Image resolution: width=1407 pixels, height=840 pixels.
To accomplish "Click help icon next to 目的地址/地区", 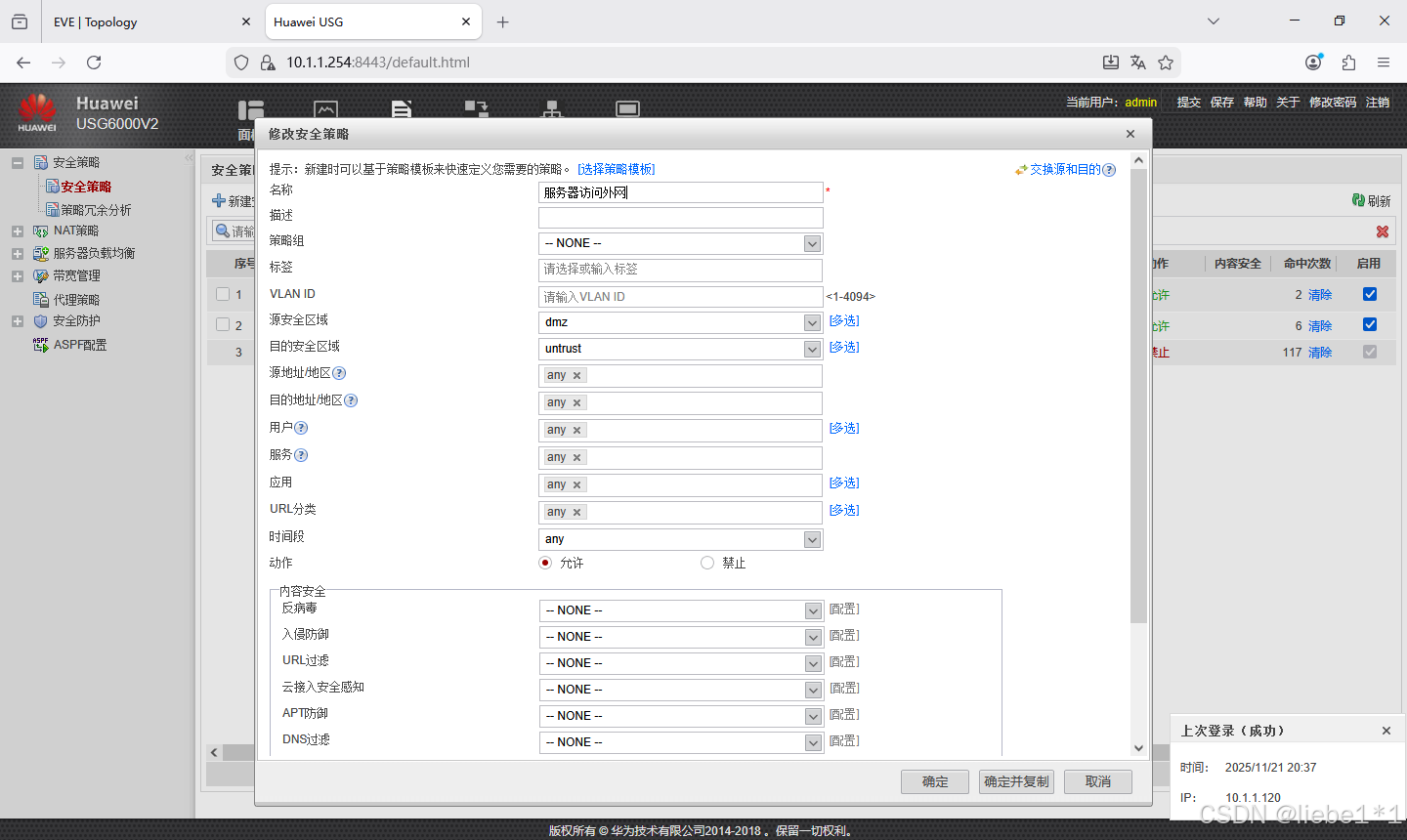I will point(351,400).
